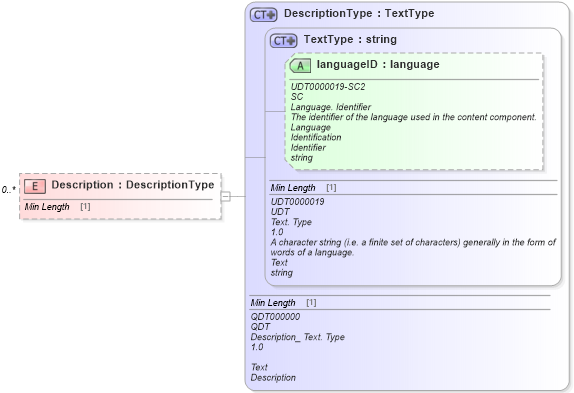Select the 'DescriptionType : TextType' heading
This screenshot has height=393, width=574.
tap(359, 14)
